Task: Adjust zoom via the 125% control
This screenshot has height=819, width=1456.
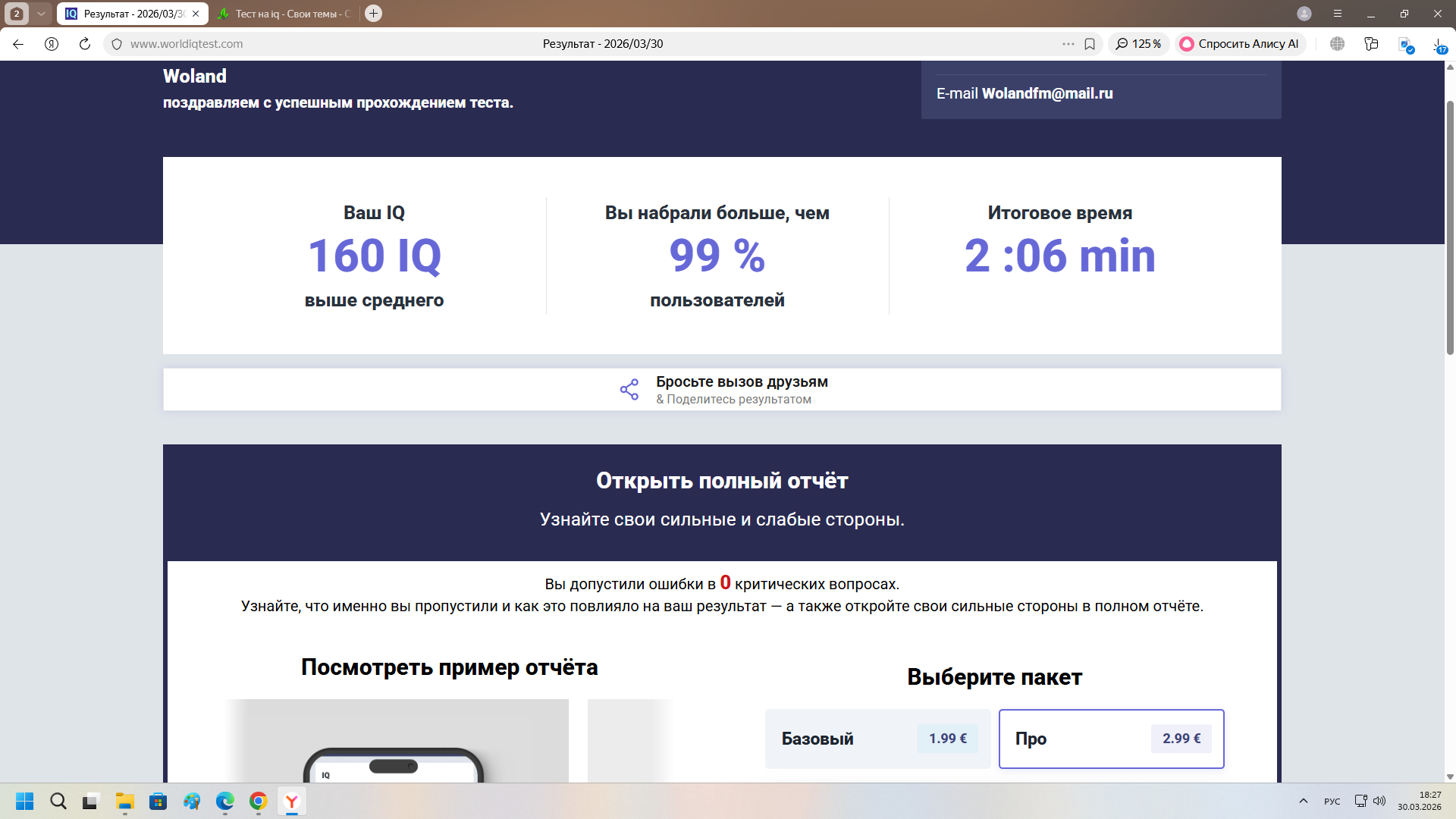Action: 1138,43
